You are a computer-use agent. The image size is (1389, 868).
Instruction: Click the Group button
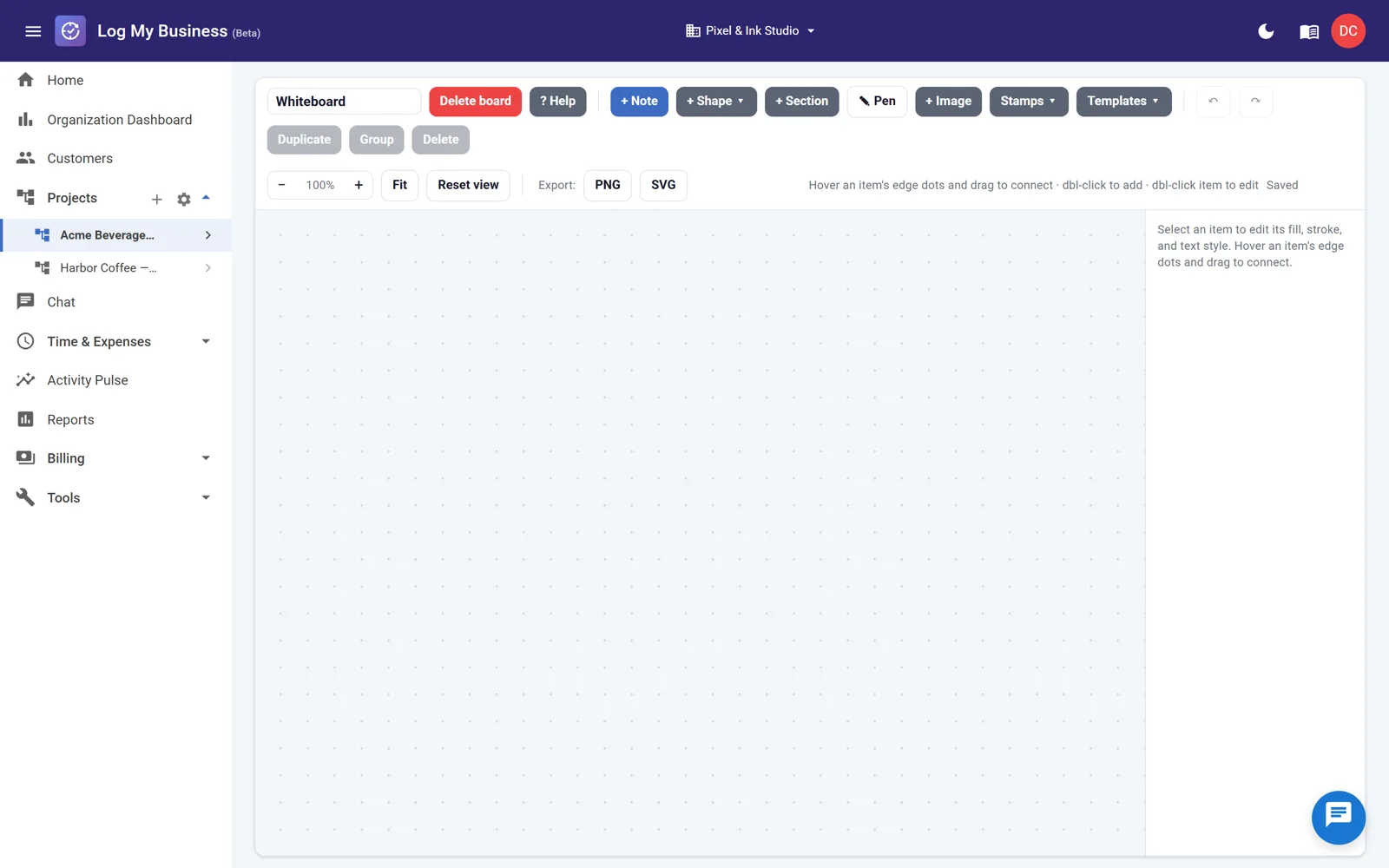(x=377, y=140)
